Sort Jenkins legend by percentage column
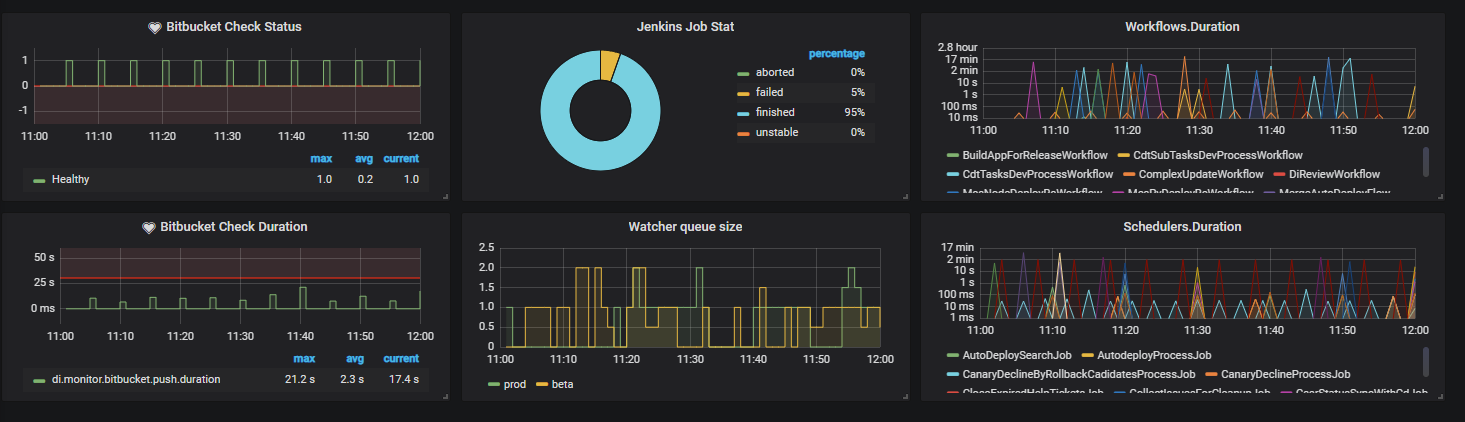Screen dimensions: 1465x422 [x=836, y=54]
